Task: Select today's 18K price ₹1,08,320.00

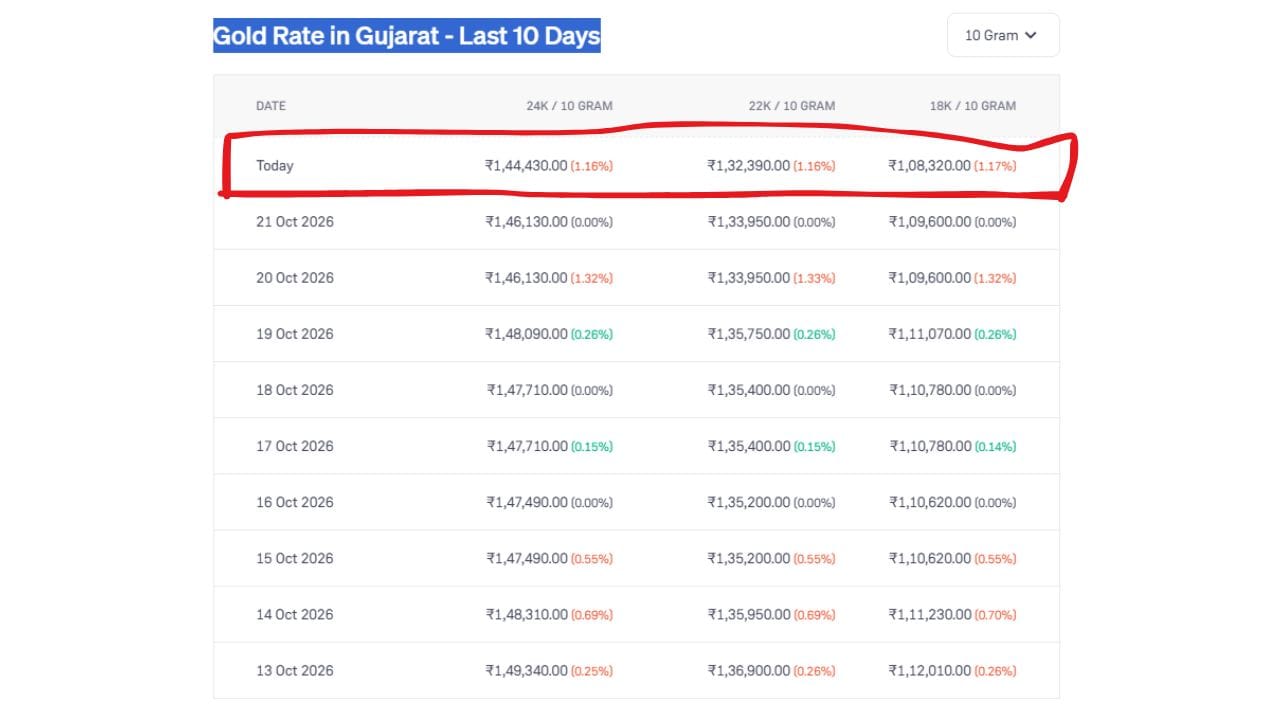Action: (929, 166)
